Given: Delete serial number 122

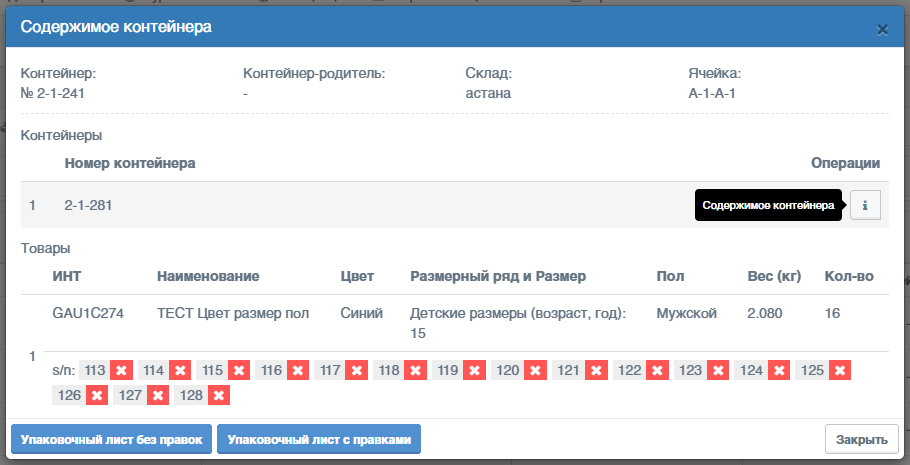Looking at the screenshot, I should (658, 370).
